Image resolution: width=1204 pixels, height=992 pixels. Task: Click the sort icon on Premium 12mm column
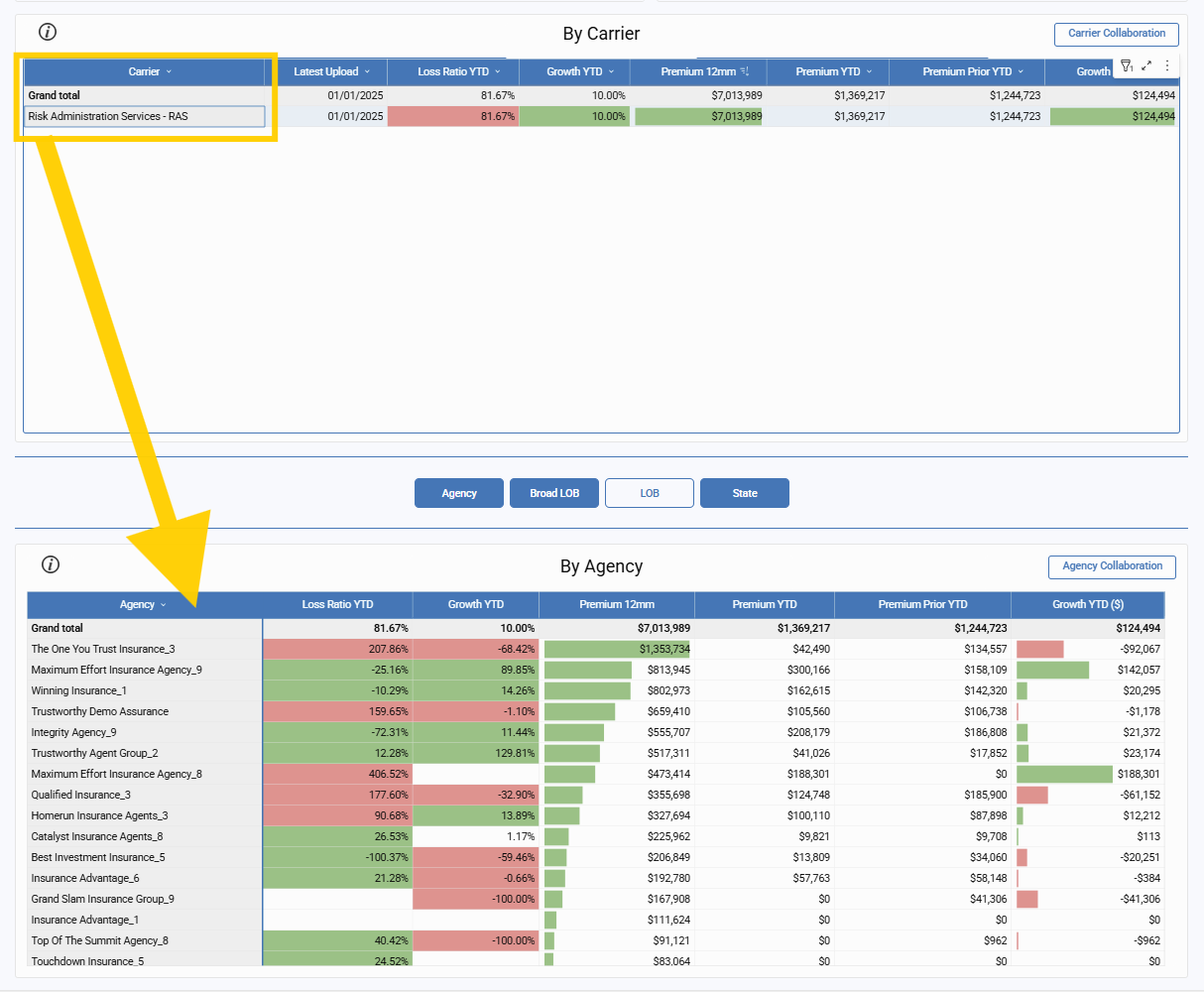745,71
